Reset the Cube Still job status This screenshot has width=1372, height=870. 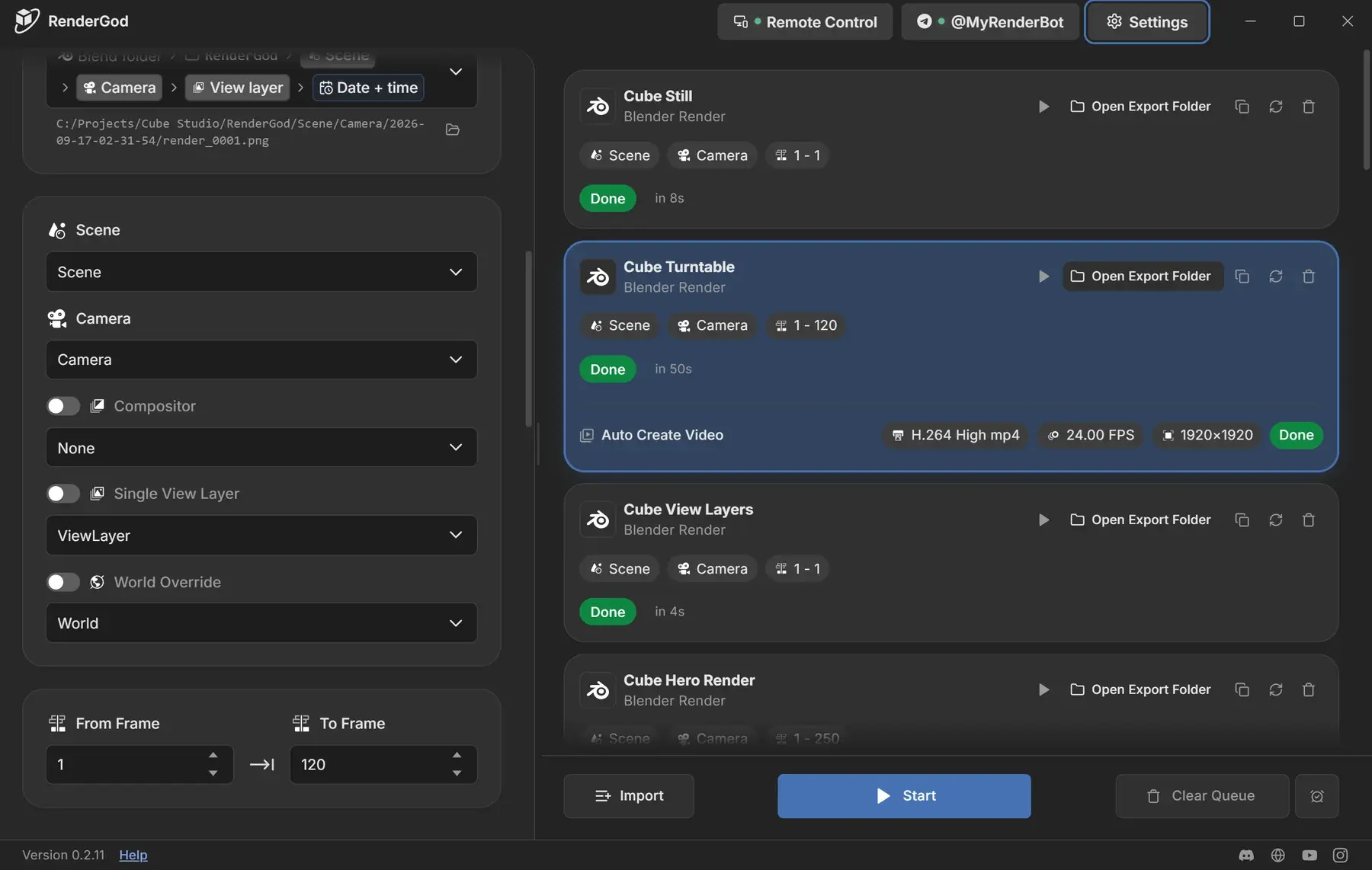[x=1275, y=107]
